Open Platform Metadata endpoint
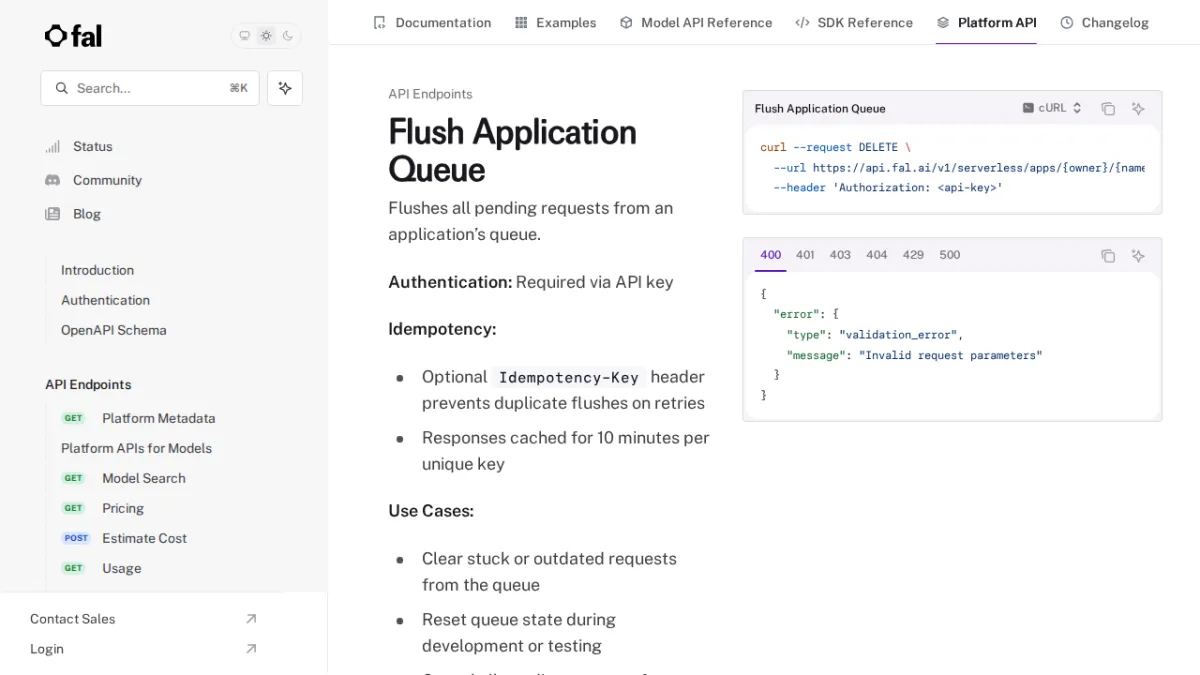The image size is (1200, 675). pyautogui.click(x=158, y=418)
